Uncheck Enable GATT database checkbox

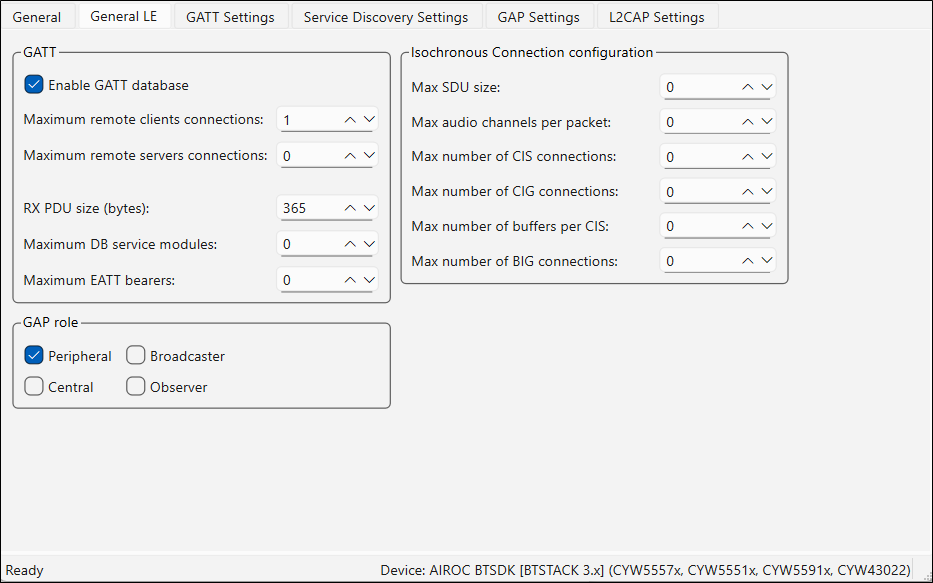tap(34, 85)
